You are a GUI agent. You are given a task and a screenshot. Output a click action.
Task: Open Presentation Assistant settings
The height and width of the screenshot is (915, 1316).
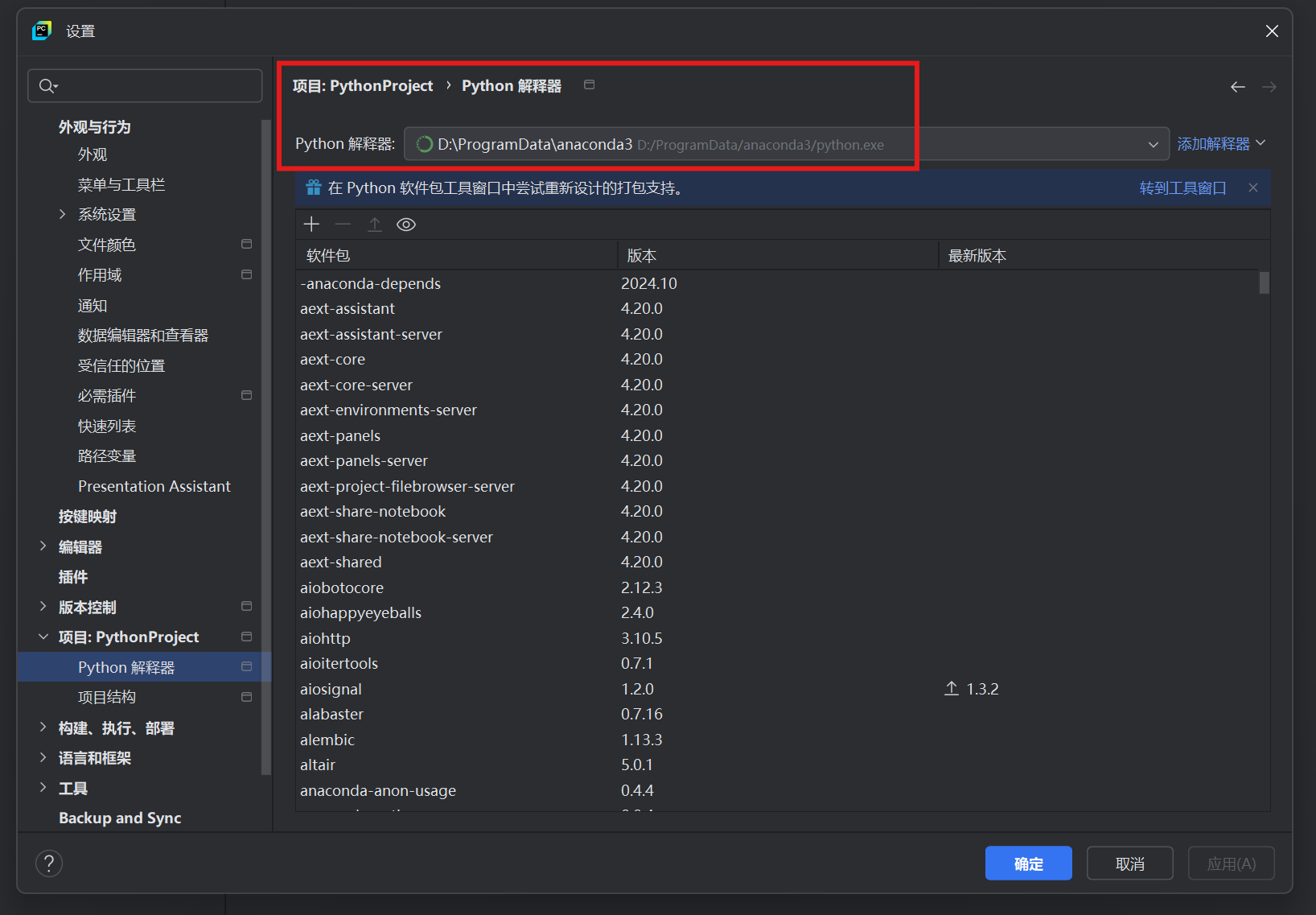click(154, 486)
